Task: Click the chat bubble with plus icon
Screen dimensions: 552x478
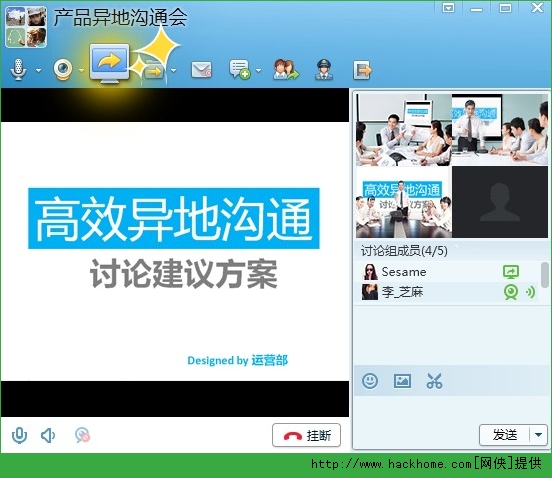Action: tap(240, 69)
